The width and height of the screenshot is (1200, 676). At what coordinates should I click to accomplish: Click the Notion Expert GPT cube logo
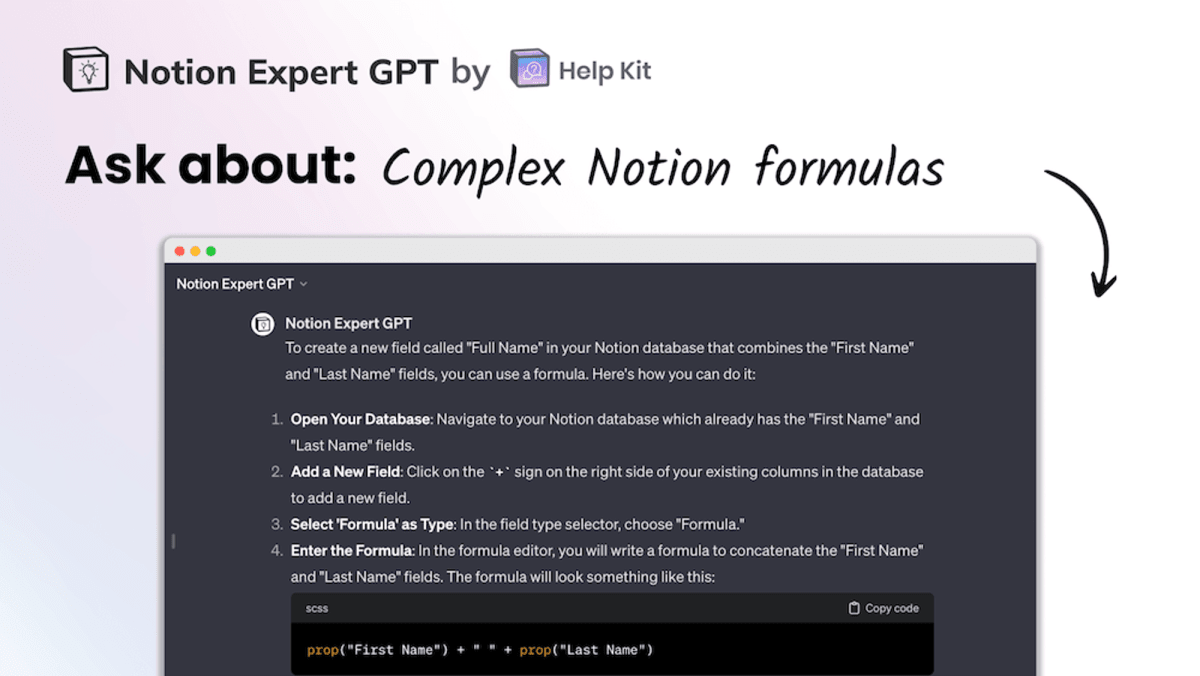coord(86,70)
